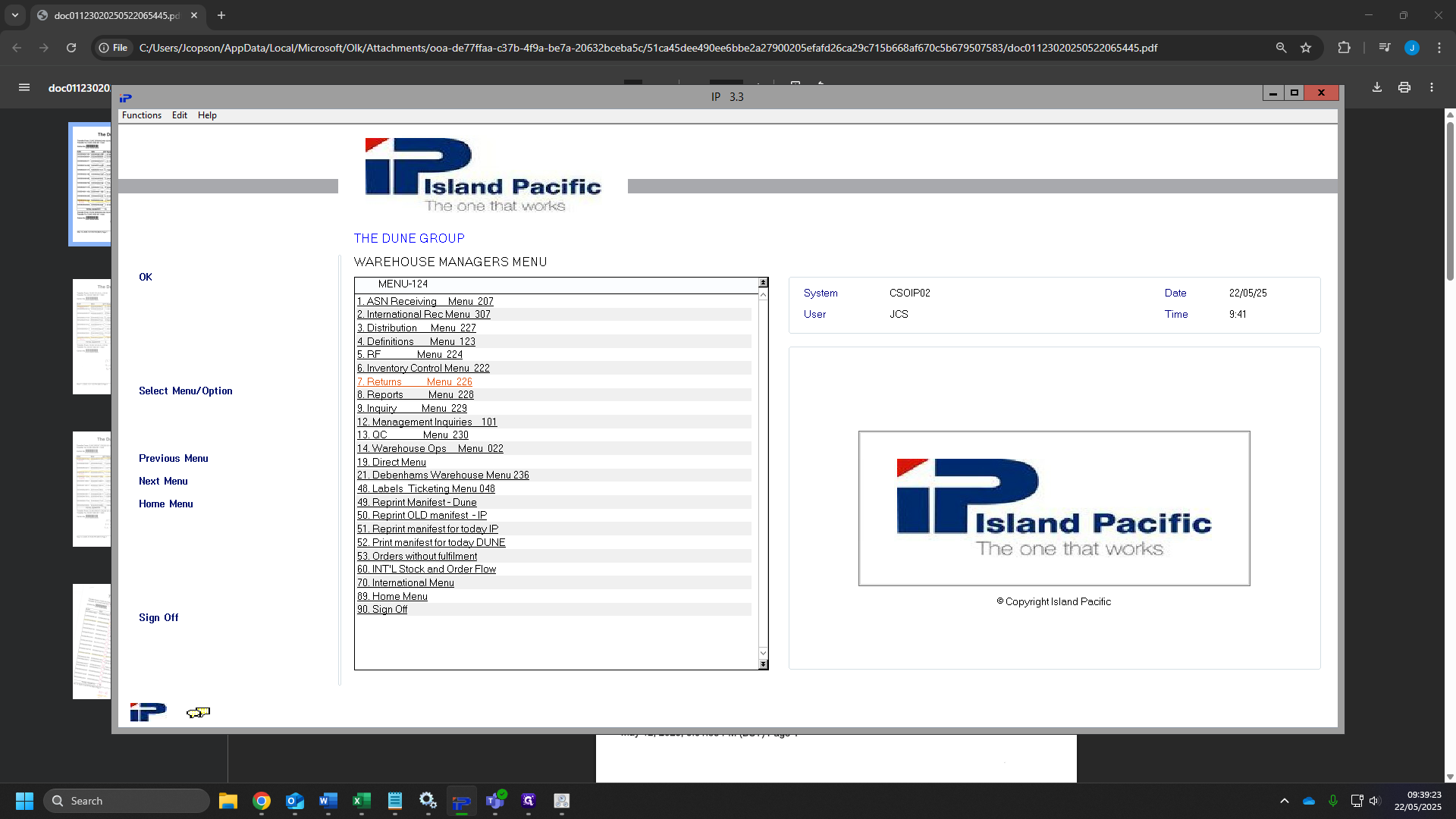Image resolution: width=1456 pixels, height=819 pixels.
Task: Open PDF viewer more options menu
Action: click(1432, 88)
